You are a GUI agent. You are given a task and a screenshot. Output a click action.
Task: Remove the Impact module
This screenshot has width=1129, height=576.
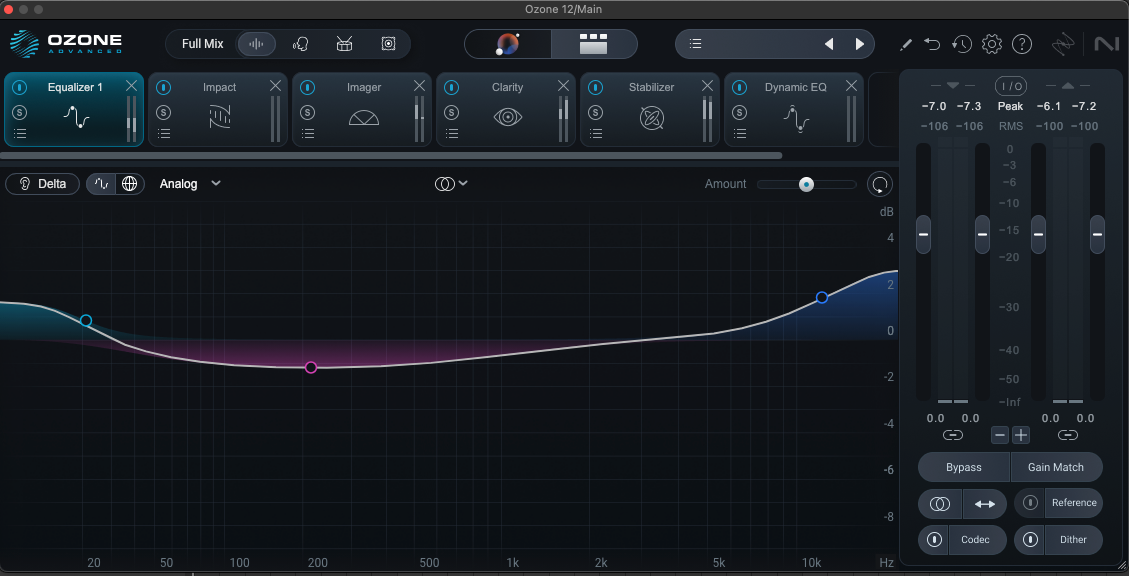coord(275,86)
